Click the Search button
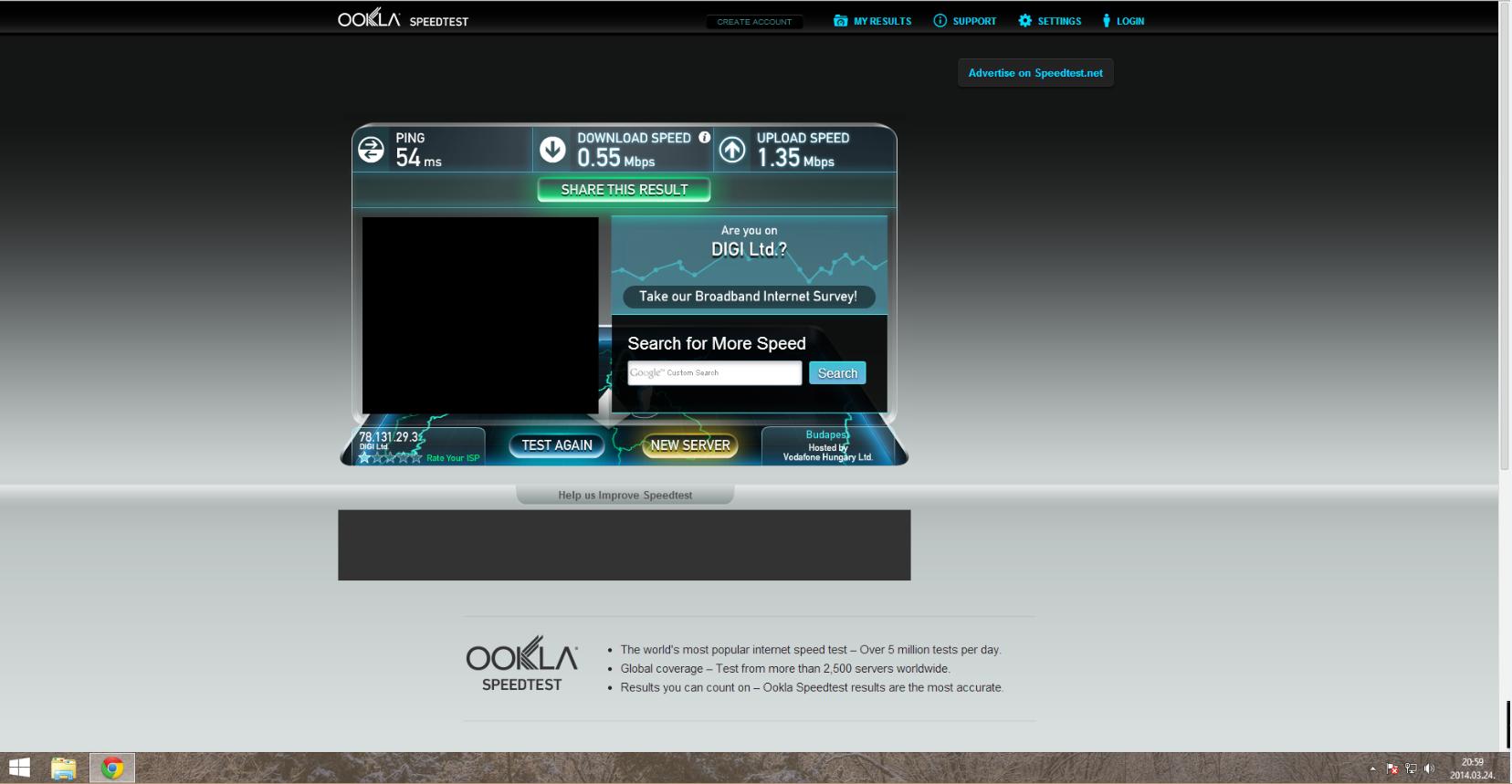Screen dimensions: 1512x784 (837, 373)
